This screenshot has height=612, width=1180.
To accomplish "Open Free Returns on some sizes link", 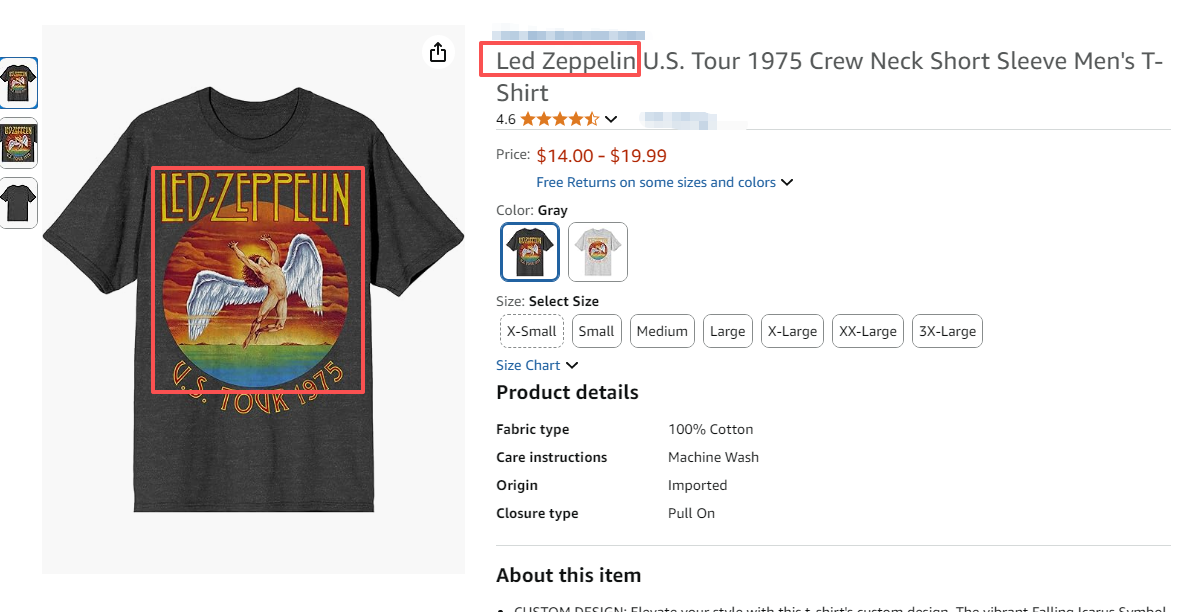I will coord(656,183).
